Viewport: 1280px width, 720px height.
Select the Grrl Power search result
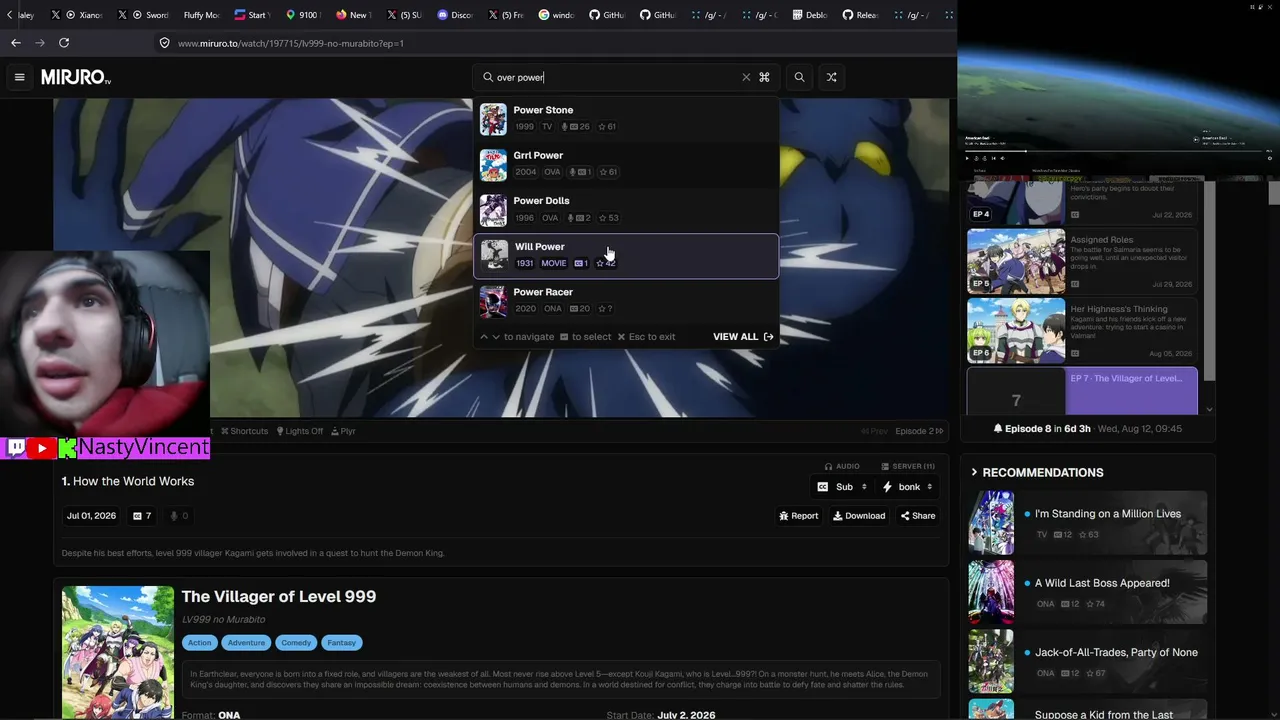626,164
